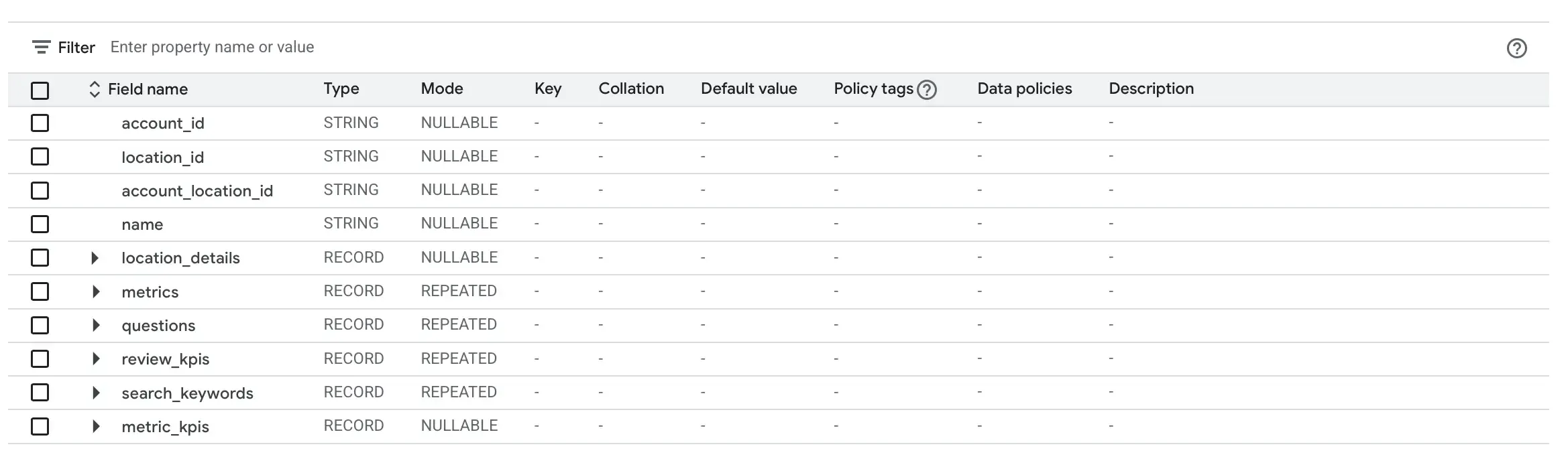The image size is (1568, 465).
Task: Click REPEATED mode in metrics row
Action: (459, 291)
